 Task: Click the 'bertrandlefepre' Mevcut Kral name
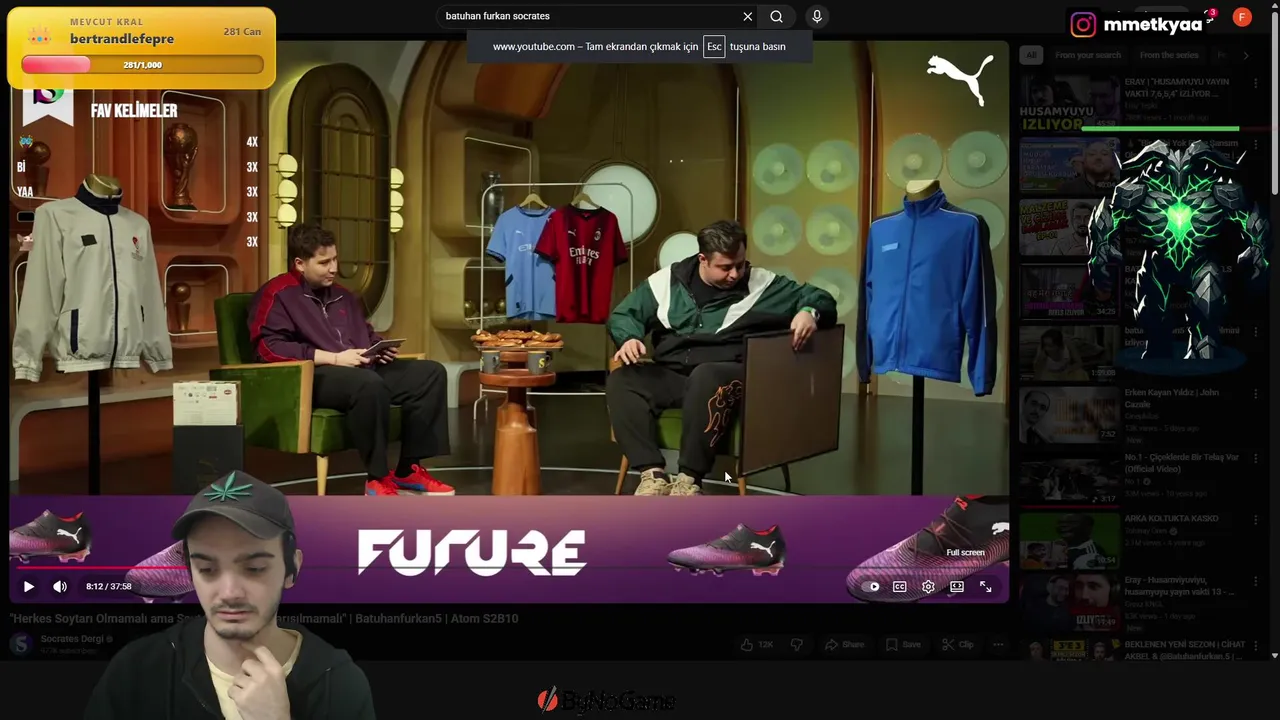[x=122, y=39]
